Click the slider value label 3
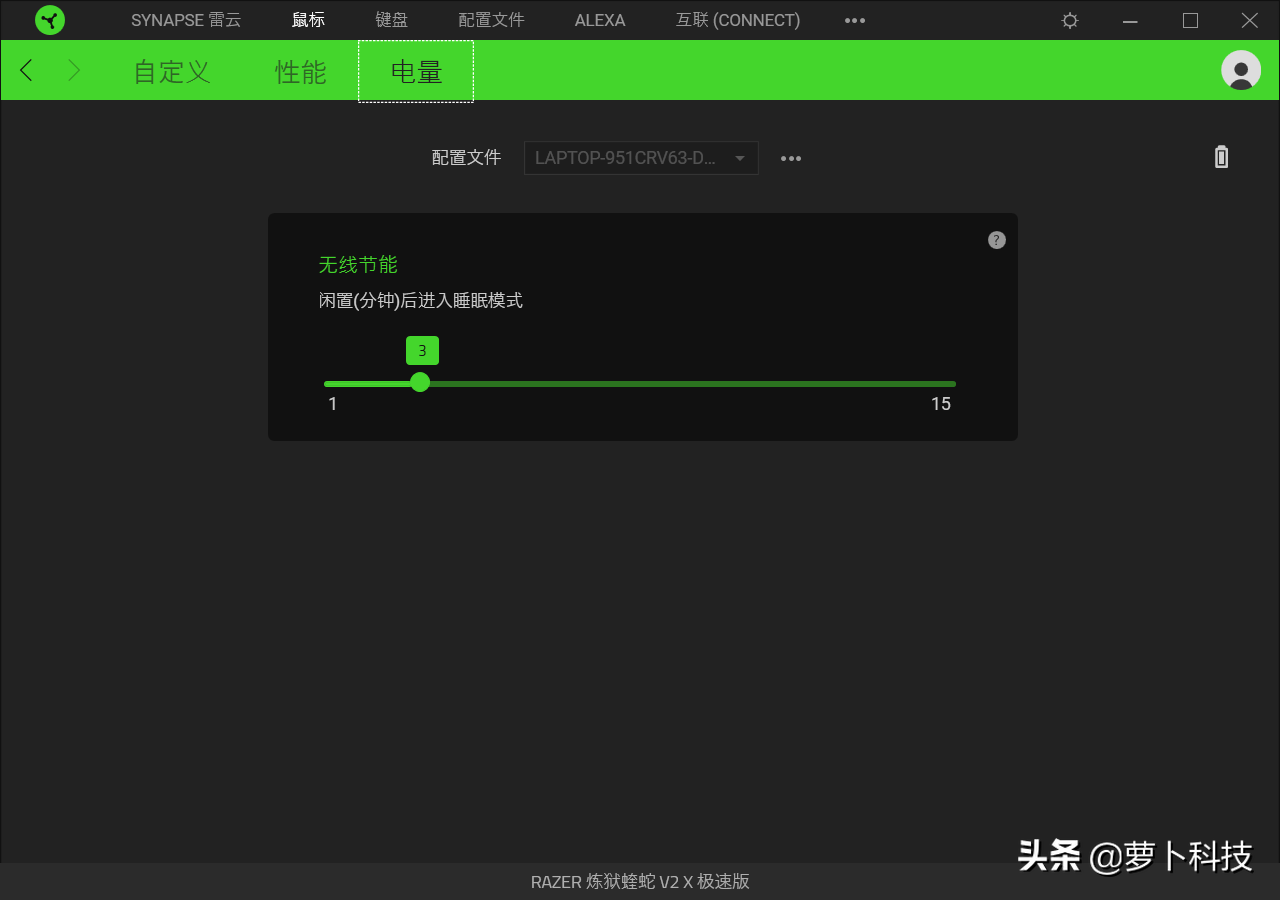 (x=422, y=350)
